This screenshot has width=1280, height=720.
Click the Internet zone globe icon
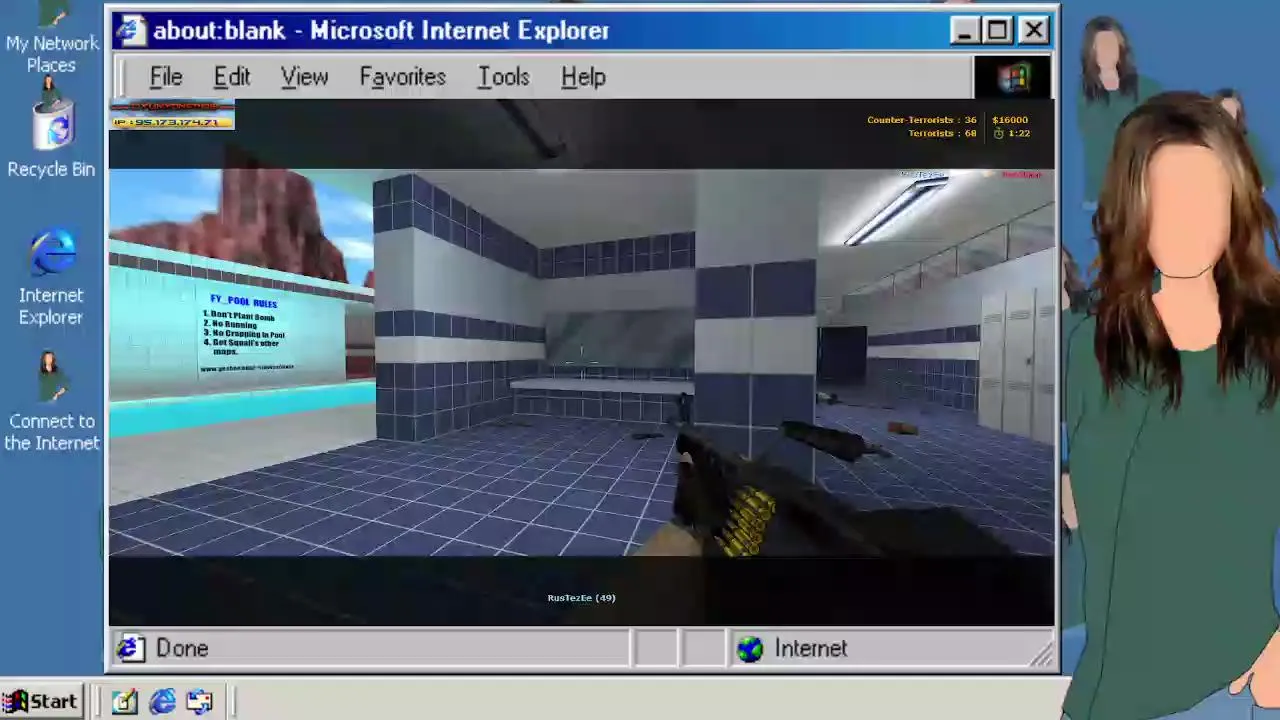click(x=750, y=649)
